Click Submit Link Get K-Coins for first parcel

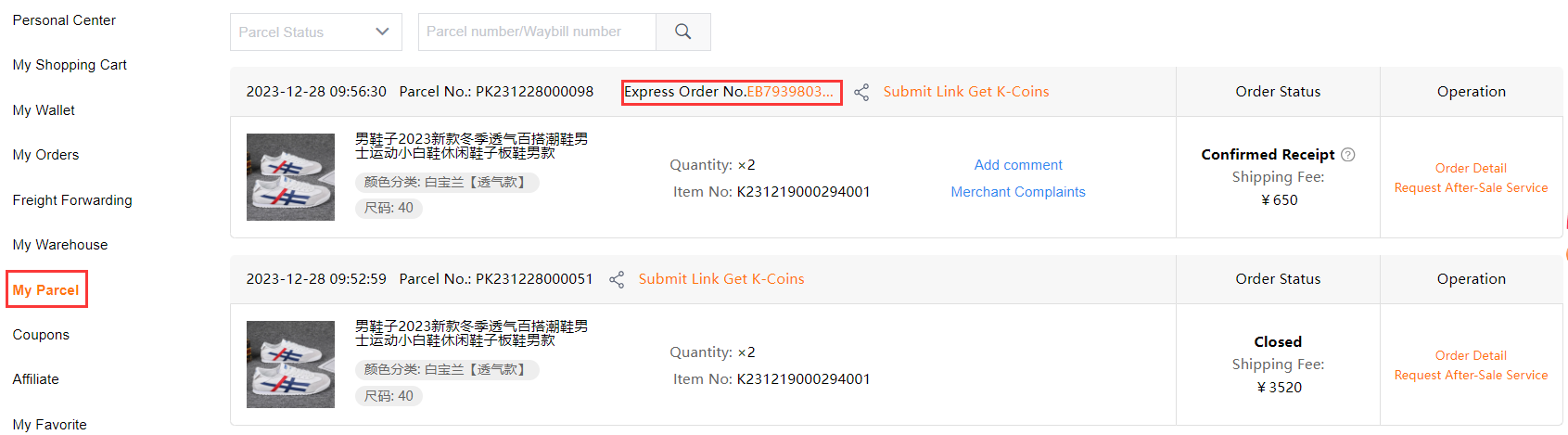point(966,92)
